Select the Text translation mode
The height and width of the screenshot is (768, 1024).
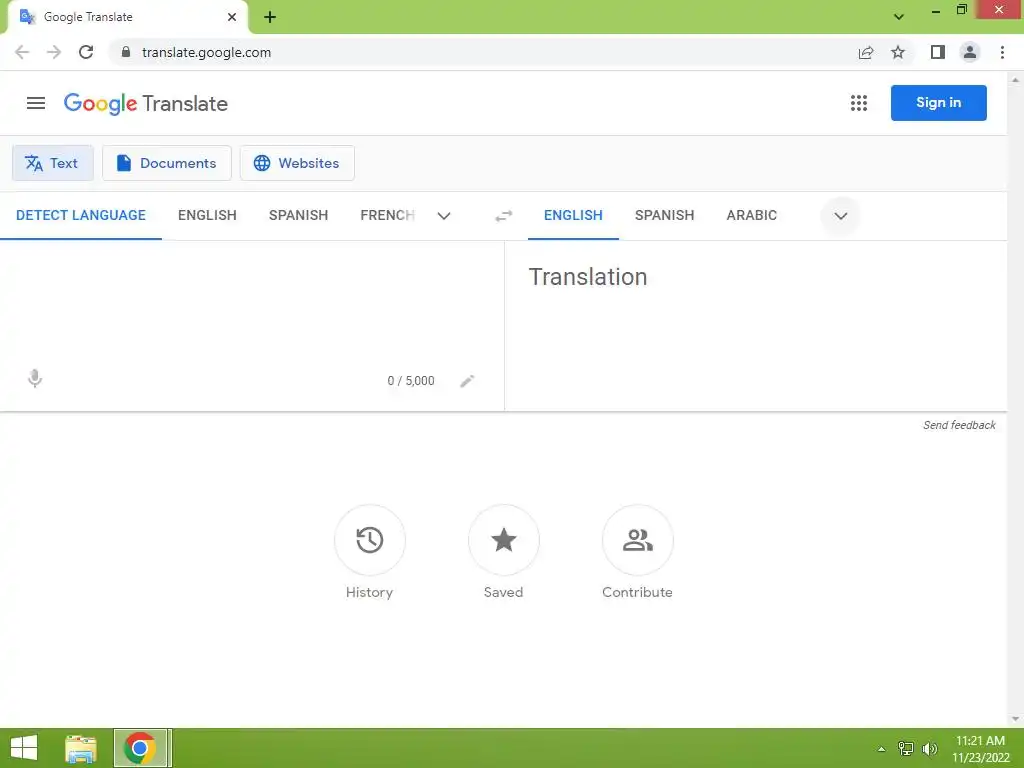tap(53, 163)
